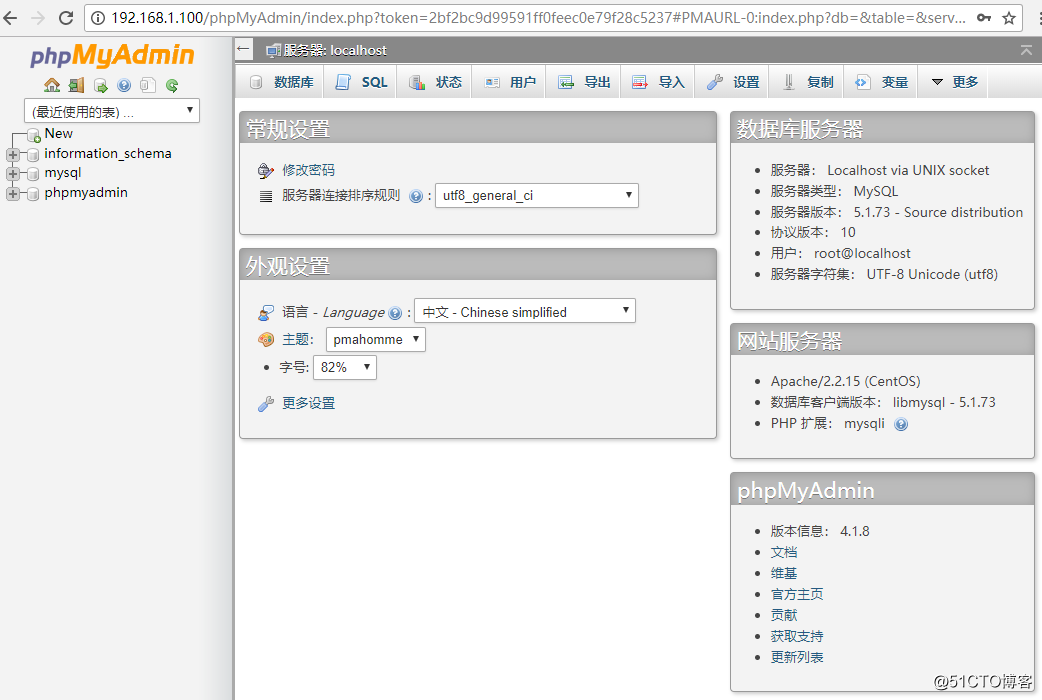Open the 82% font size dropdown
This screenshot has height=700, width=1042.
pyautogui.click(x=345, y=368)
